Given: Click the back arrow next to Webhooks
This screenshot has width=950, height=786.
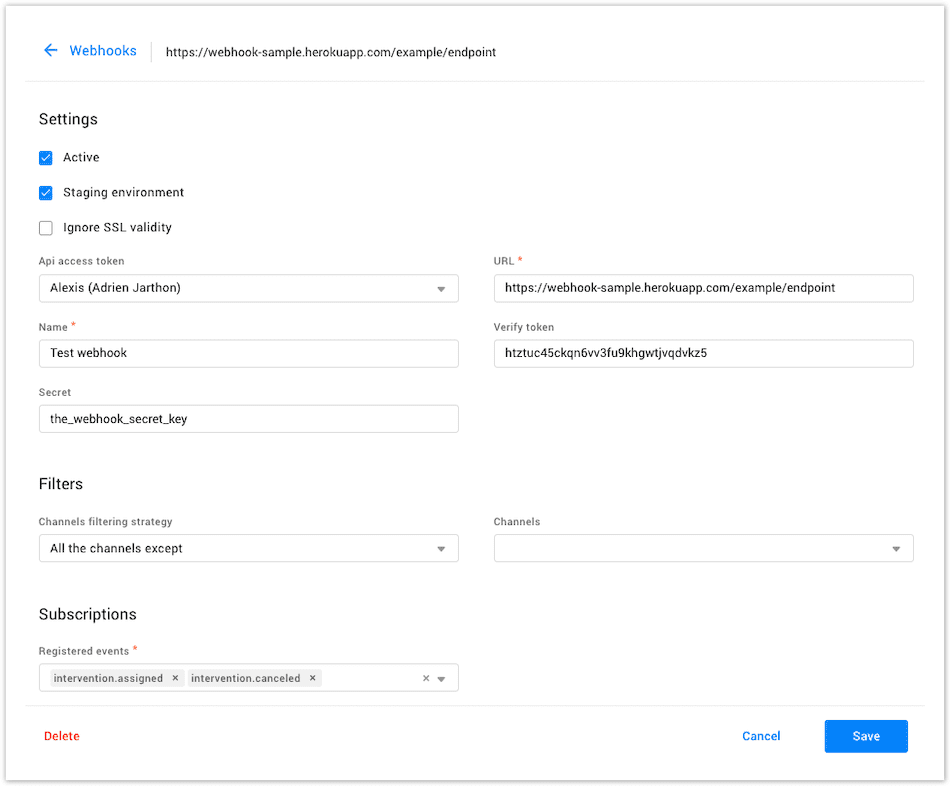Looking at the screenshot, I should [51, 50].
